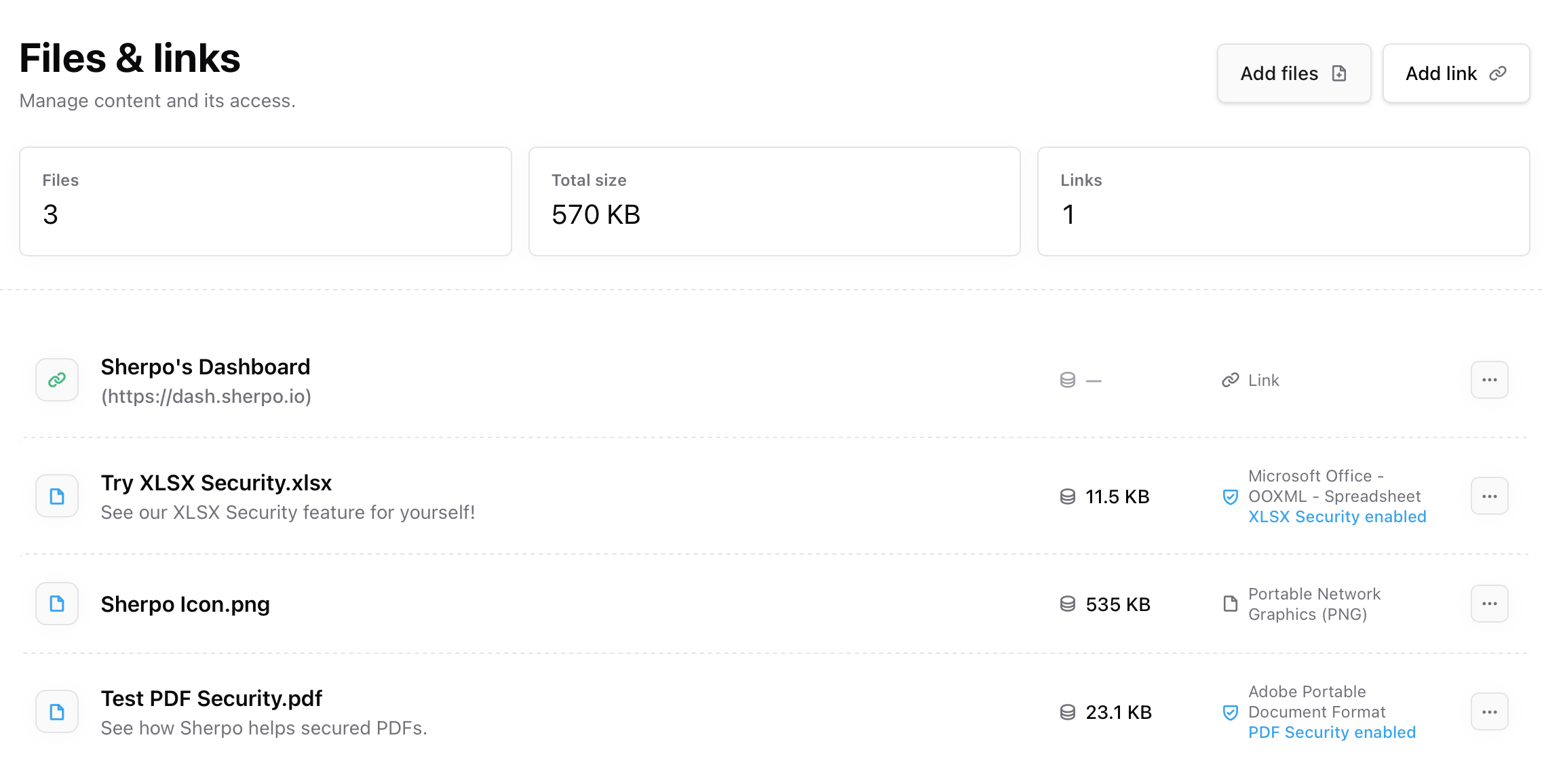
Task: Open the Sherpo's Dashboard link title
Action: click(x=206, y=367)
